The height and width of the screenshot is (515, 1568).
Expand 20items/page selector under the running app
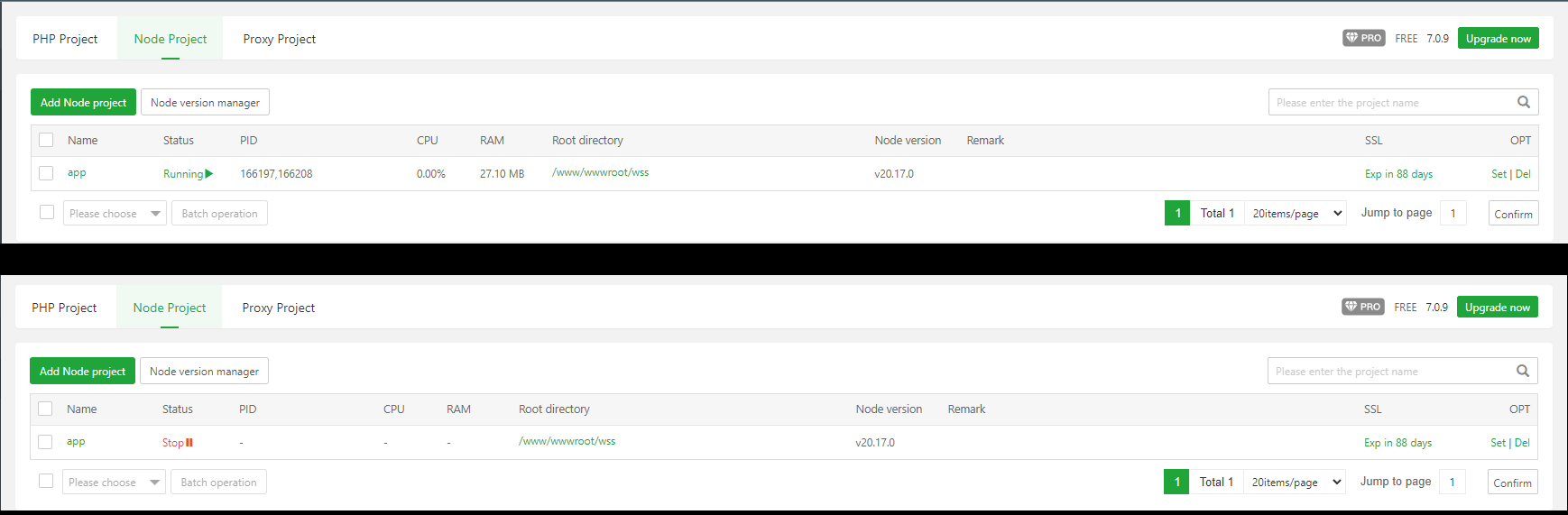1296,214
